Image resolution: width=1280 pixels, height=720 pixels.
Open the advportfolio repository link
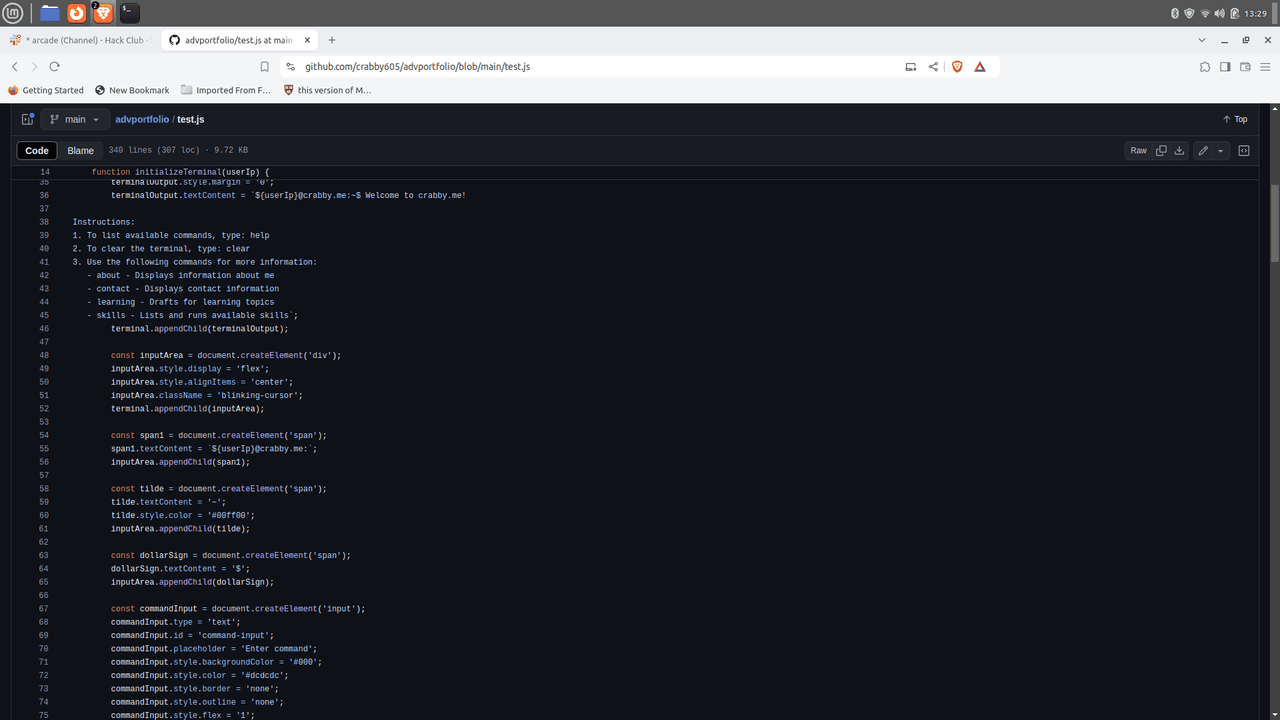pyautogui.click(x=142, y=119)
